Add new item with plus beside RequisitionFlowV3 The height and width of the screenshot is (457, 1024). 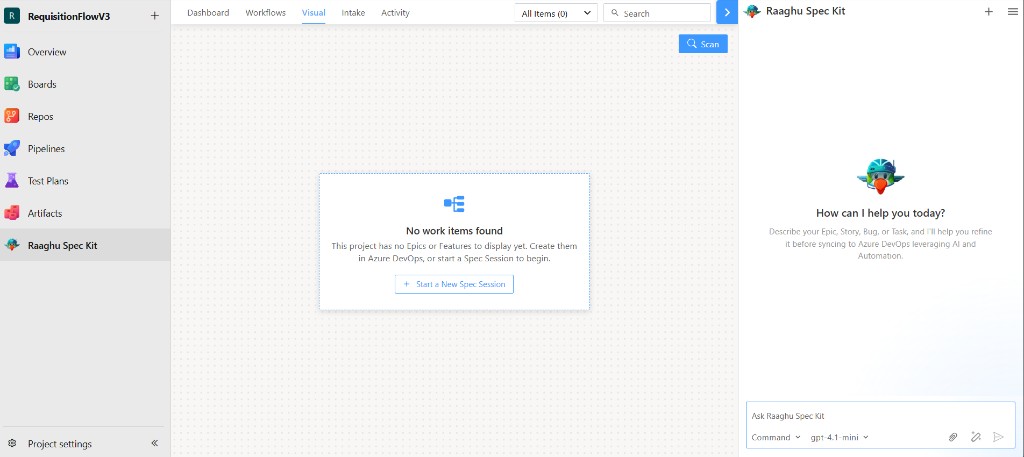pyautogui.click(x=154, y=16)
